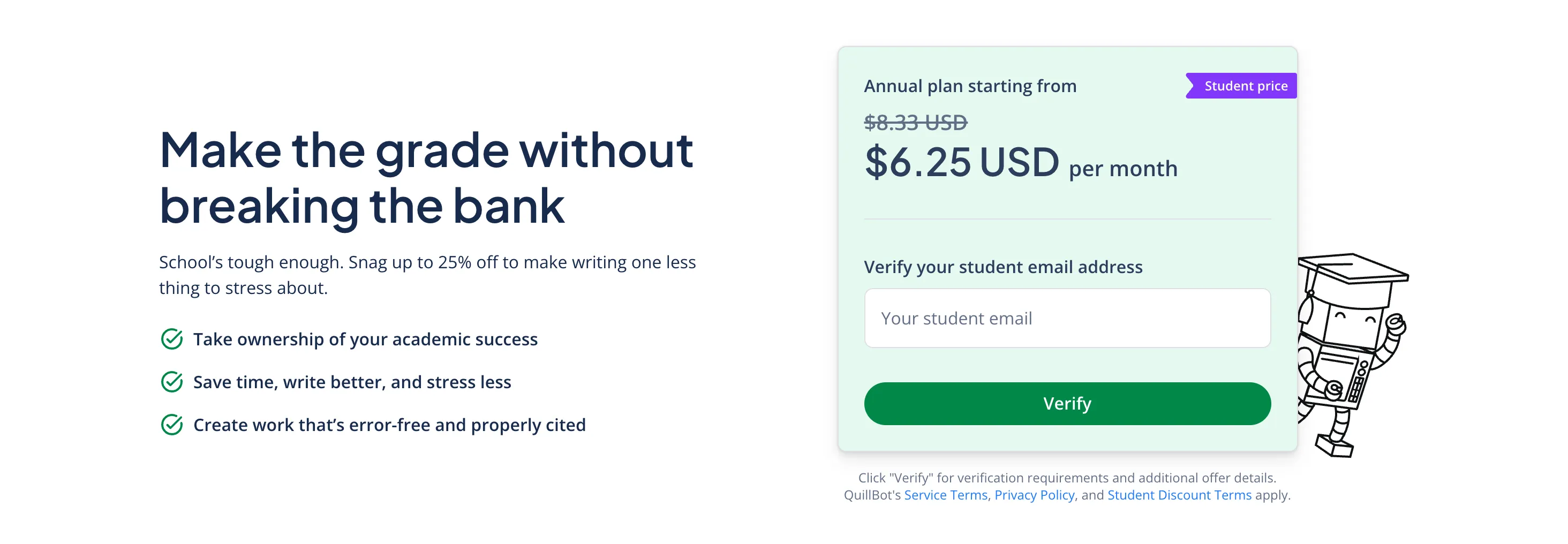
Task: Click the Verify your student email address heading
Action: 1003,267
